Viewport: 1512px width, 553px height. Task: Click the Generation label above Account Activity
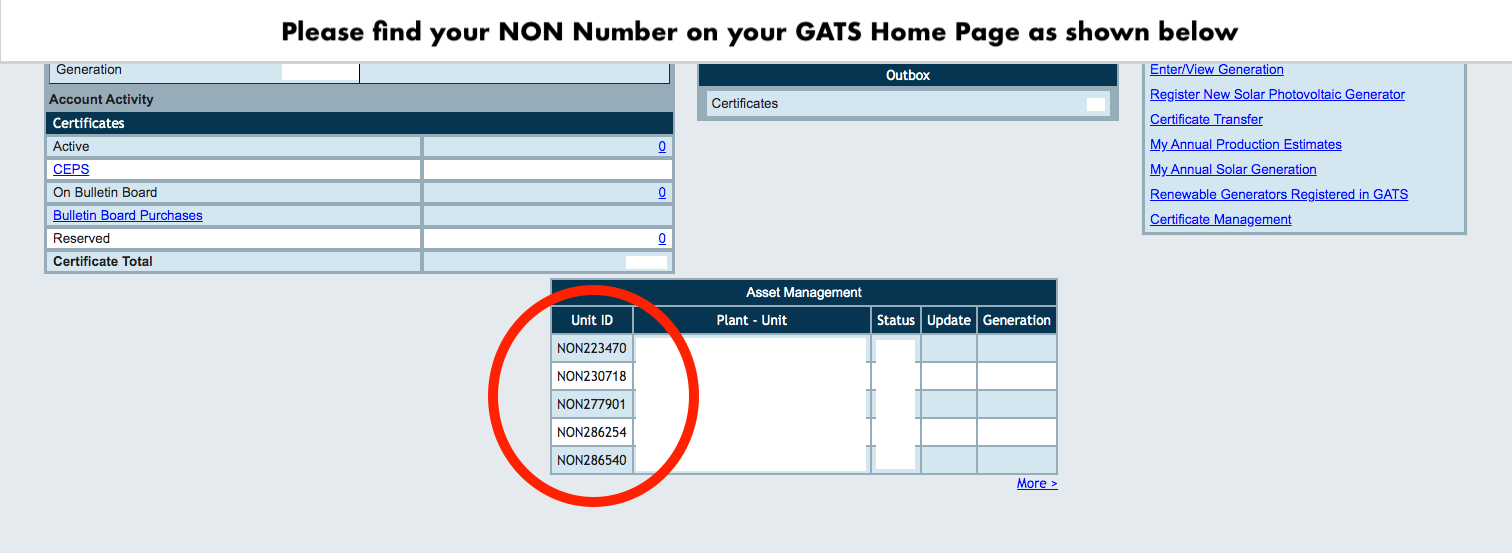pyautogui.click(x=89, y=69)
